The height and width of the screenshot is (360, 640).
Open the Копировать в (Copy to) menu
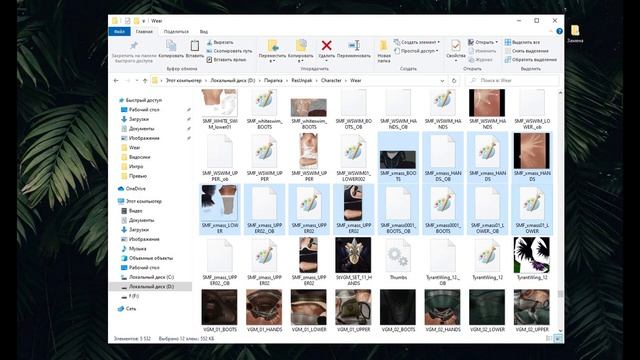pyautogui.click(x=301, y=51)
